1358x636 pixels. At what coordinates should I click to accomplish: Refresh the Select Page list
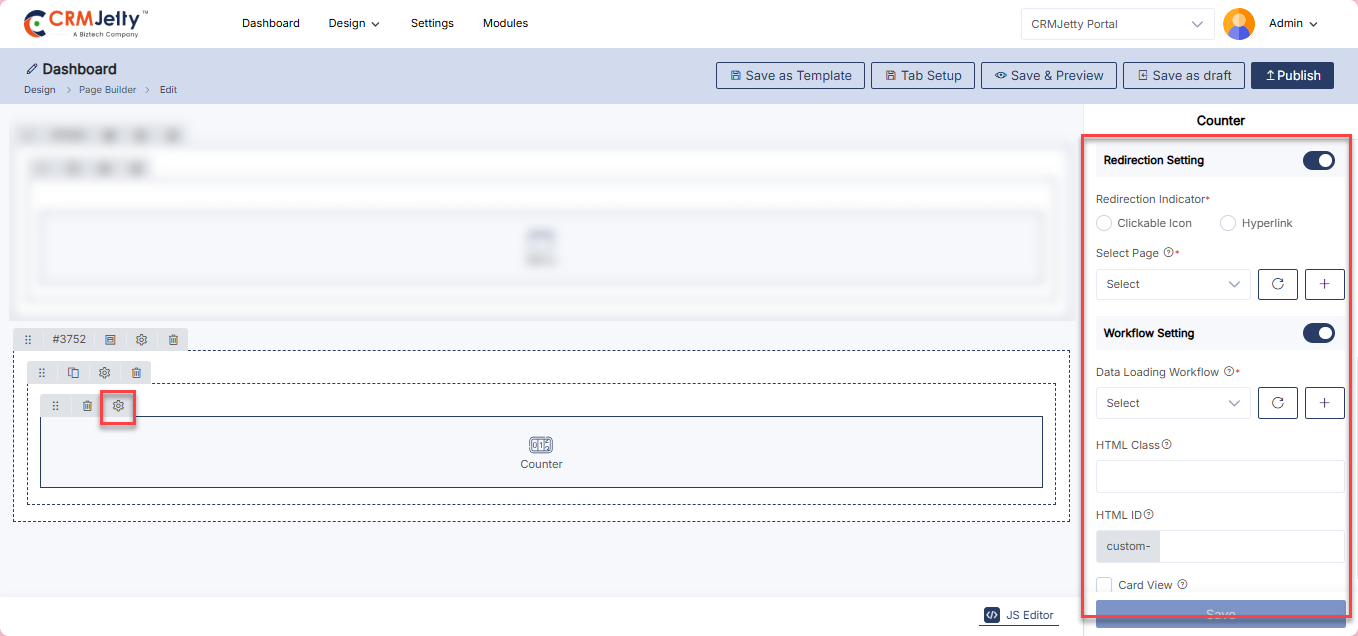pos(1277,284)
